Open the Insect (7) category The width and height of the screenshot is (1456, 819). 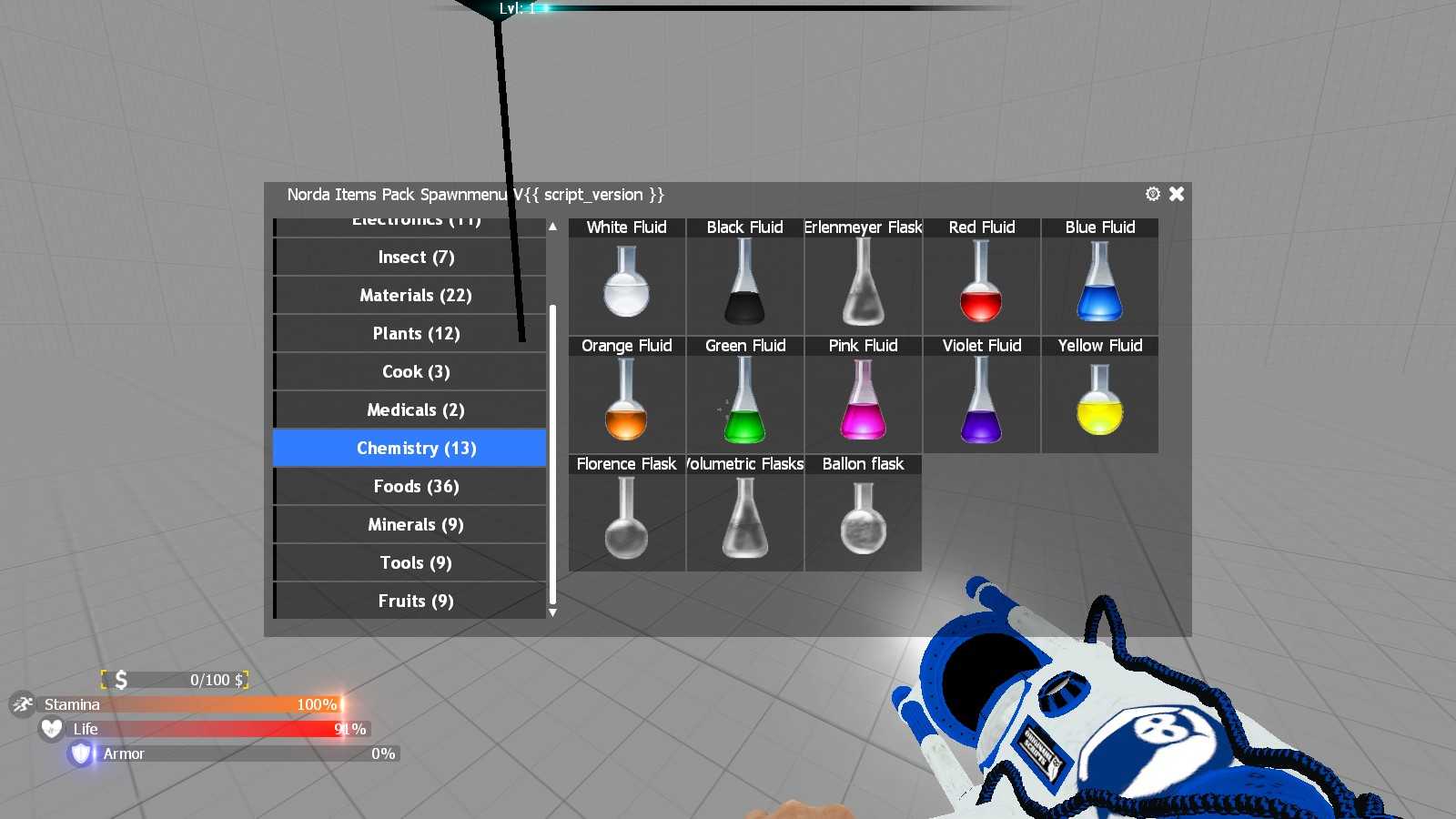tap(409, 258)
